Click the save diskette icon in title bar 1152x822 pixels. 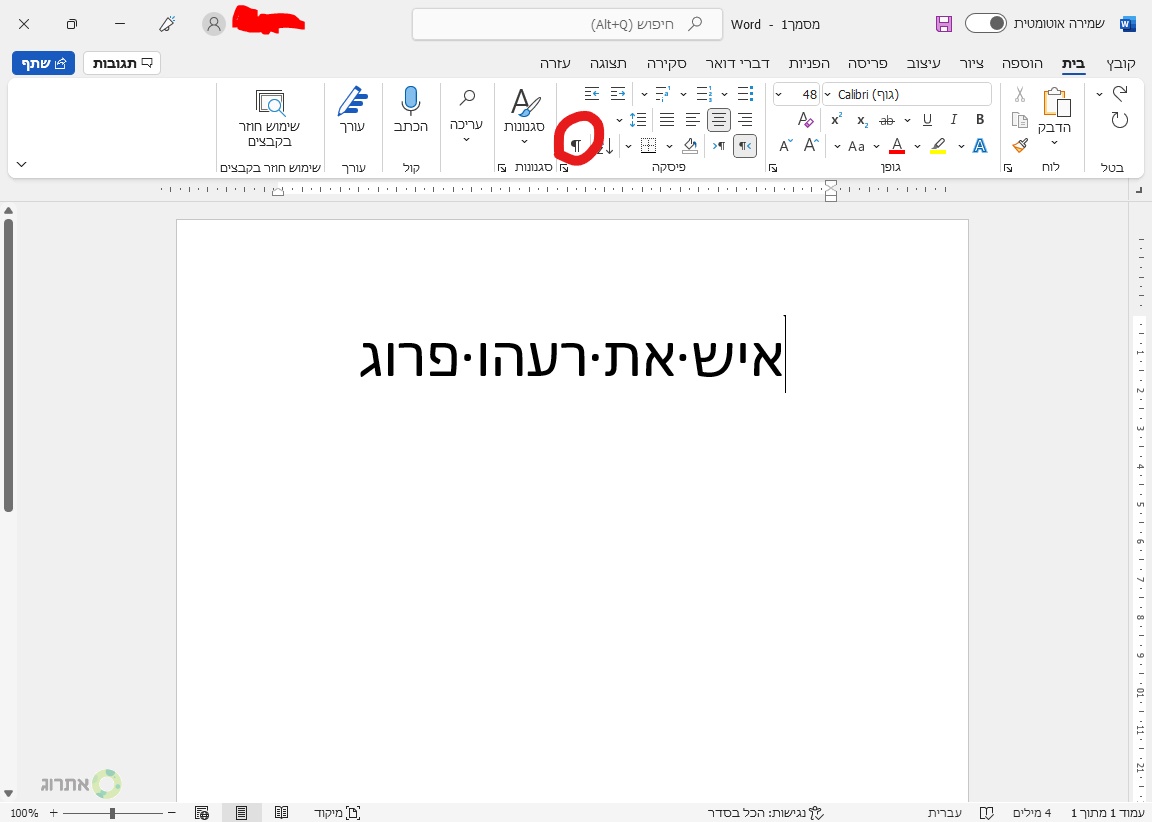943,24
